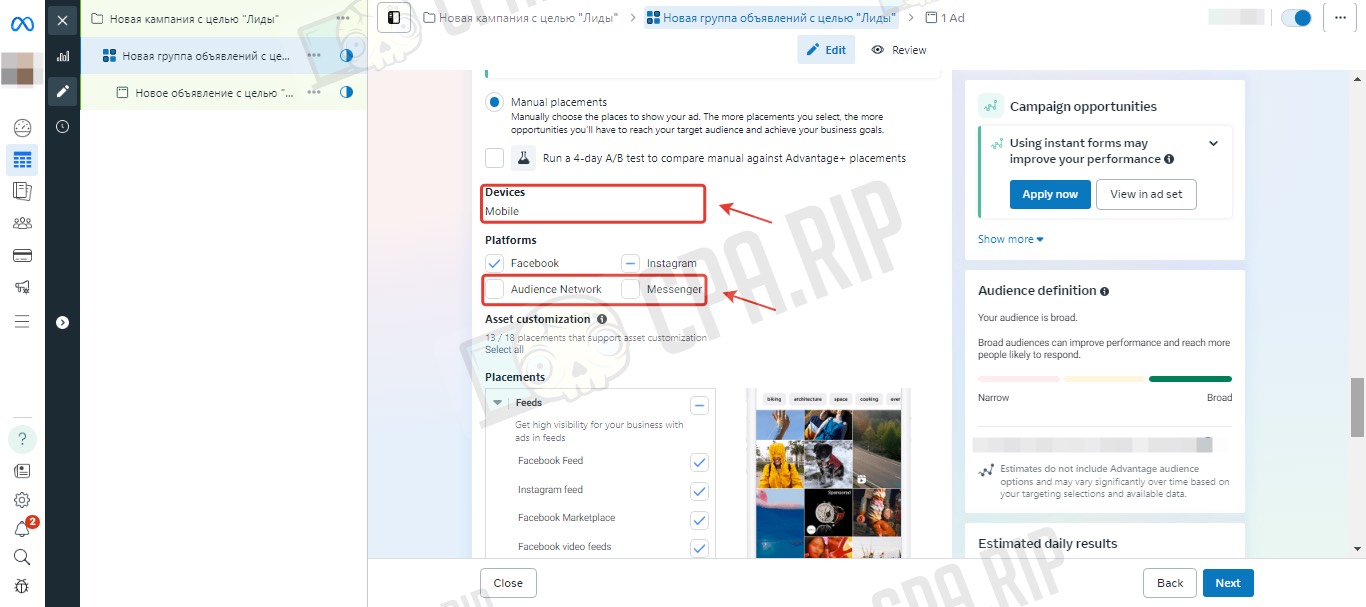Expand Show more opportunities
This screenshot has width=1366, height=607.
(x=1010, y=239)
